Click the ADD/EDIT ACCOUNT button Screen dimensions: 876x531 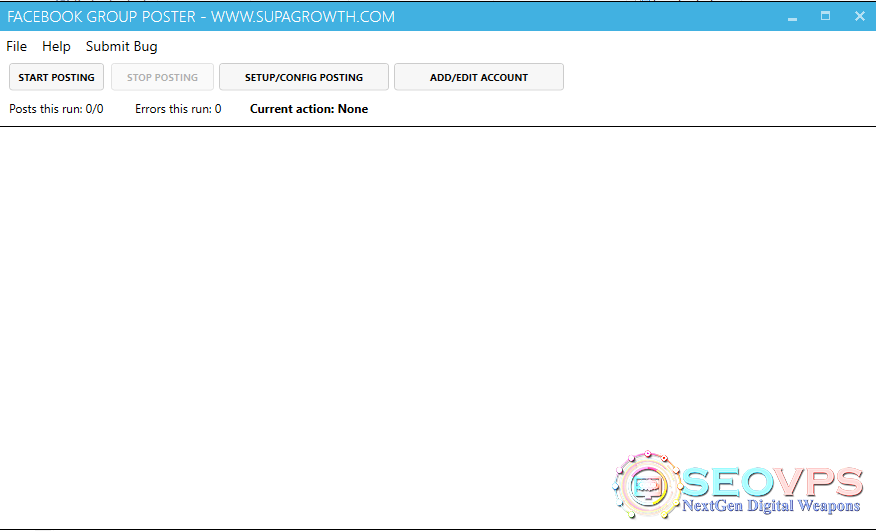479,77
